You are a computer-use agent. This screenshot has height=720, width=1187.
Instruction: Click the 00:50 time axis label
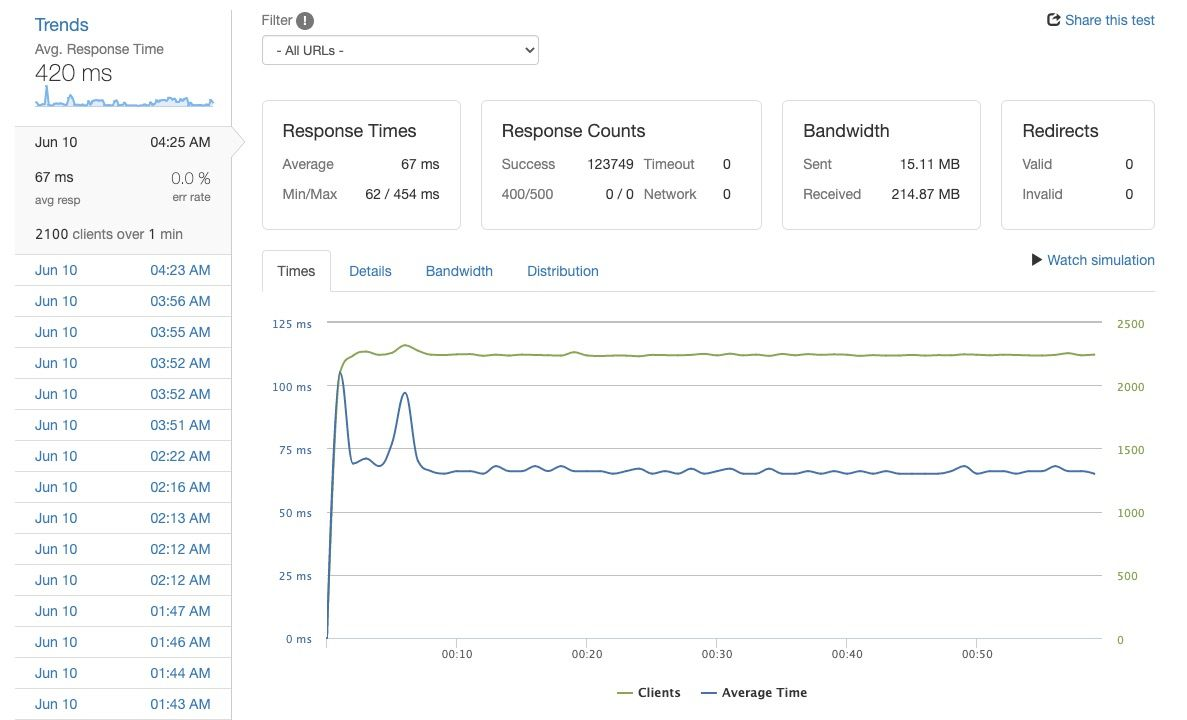pos(977,654)
